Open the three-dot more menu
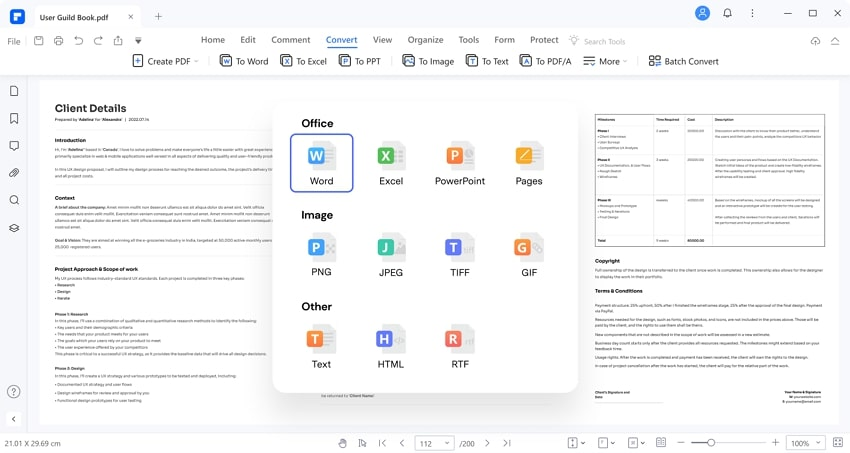Viewport: 850px width, 453px height. 752,13
